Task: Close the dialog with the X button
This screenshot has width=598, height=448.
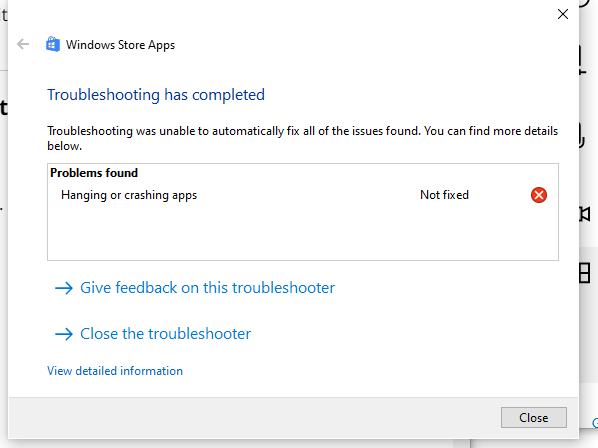Action: pyautogui.click(x=563, y=14)
